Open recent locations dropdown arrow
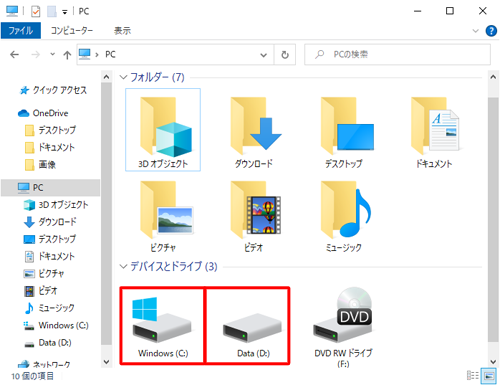This screenshot has width=500, height=385. [x=52, y=54]
